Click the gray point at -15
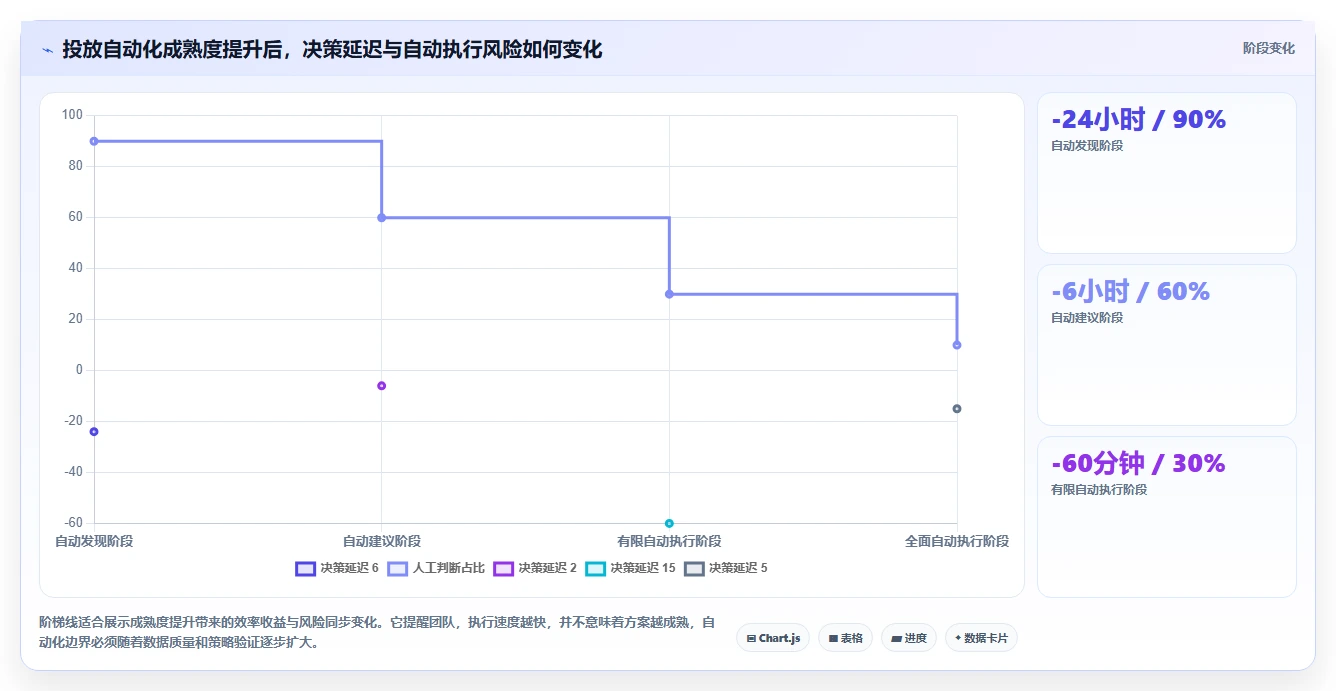Image resolution: width=1336 pixels, height=691 pixels. tap(957, 409)
